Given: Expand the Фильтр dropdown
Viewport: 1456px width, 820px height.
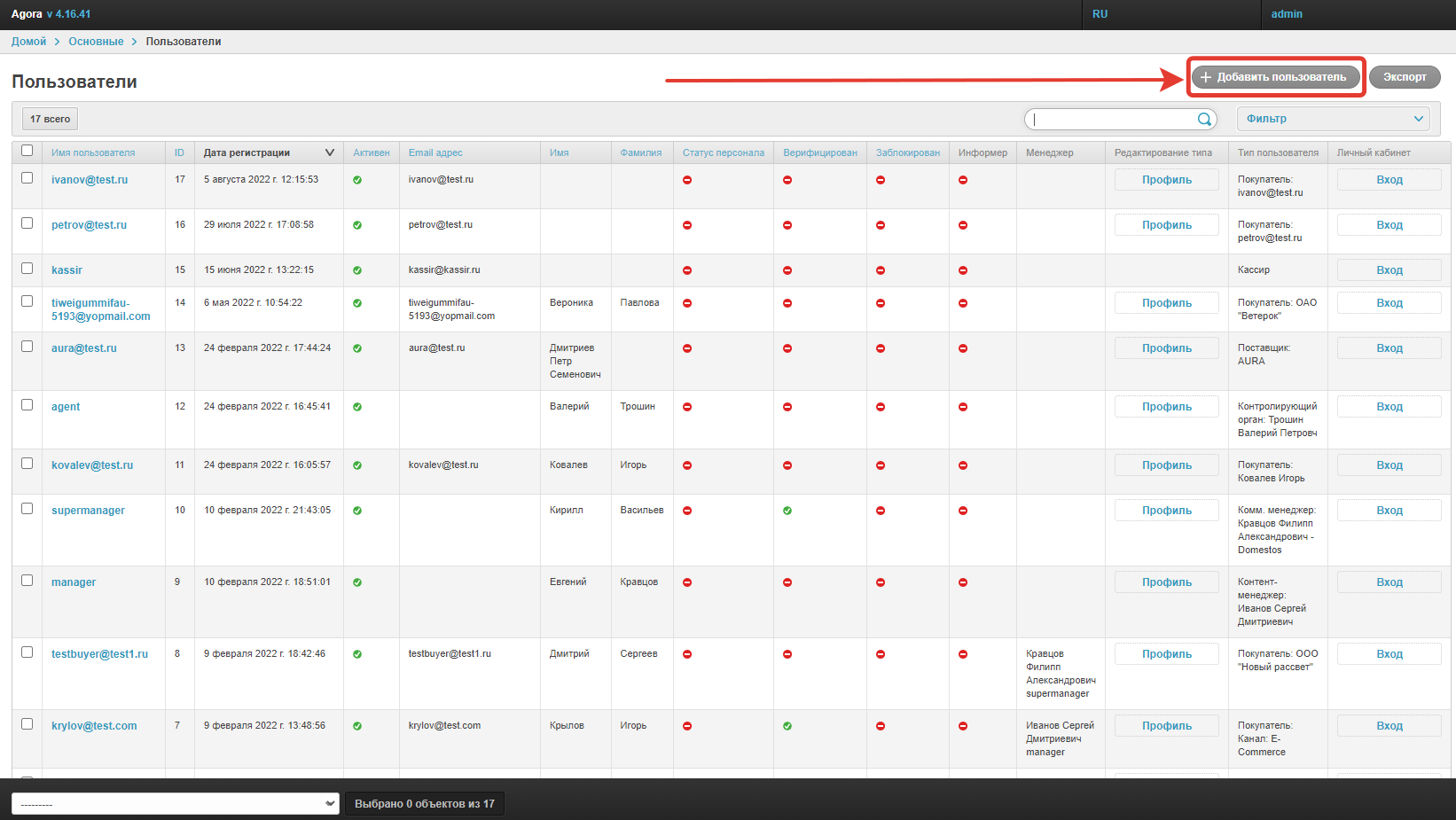Looking at the screenshot, I should 1333,119.
